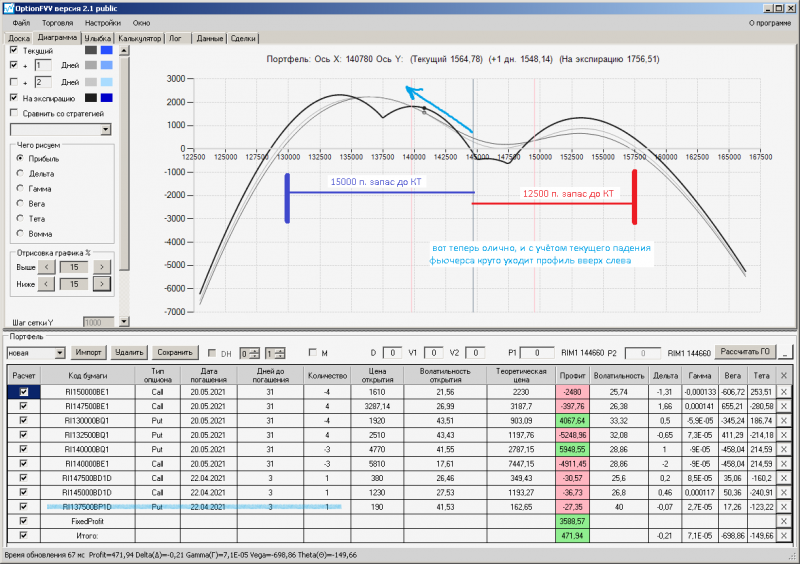Click the second DH spinner control
The width and height of the screenshot is (800, 564).
tap(276, 353)
